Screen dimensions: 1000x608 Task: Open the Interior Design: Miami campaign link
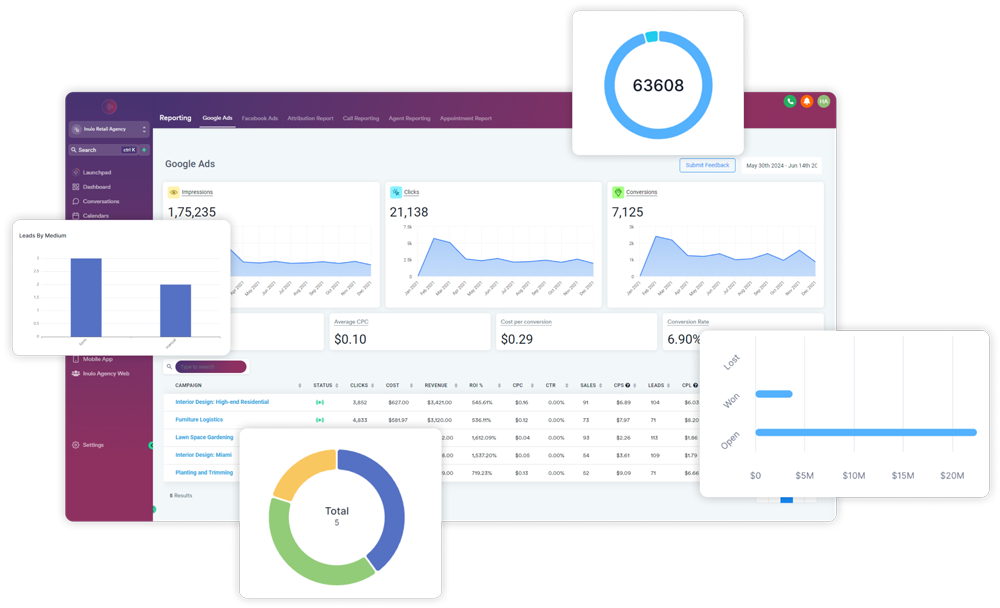204,455
